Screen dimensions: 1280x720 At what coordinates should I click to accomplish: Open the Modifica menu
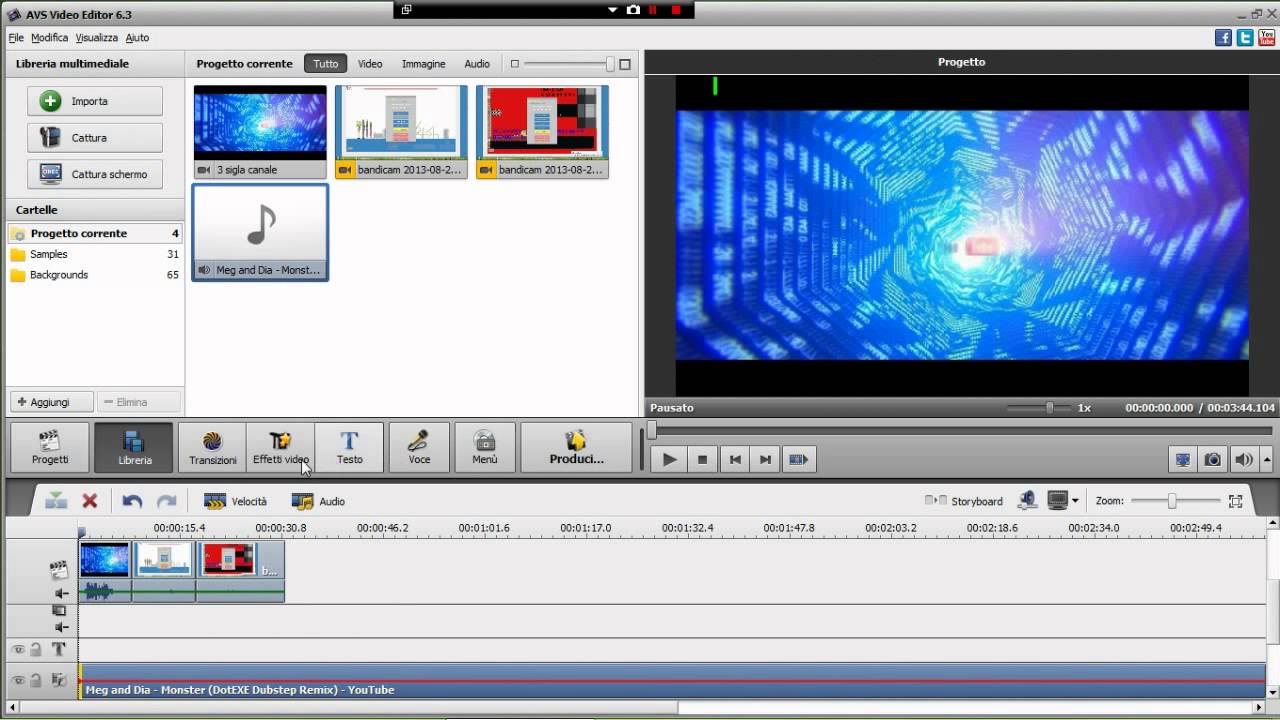(49, 38)
